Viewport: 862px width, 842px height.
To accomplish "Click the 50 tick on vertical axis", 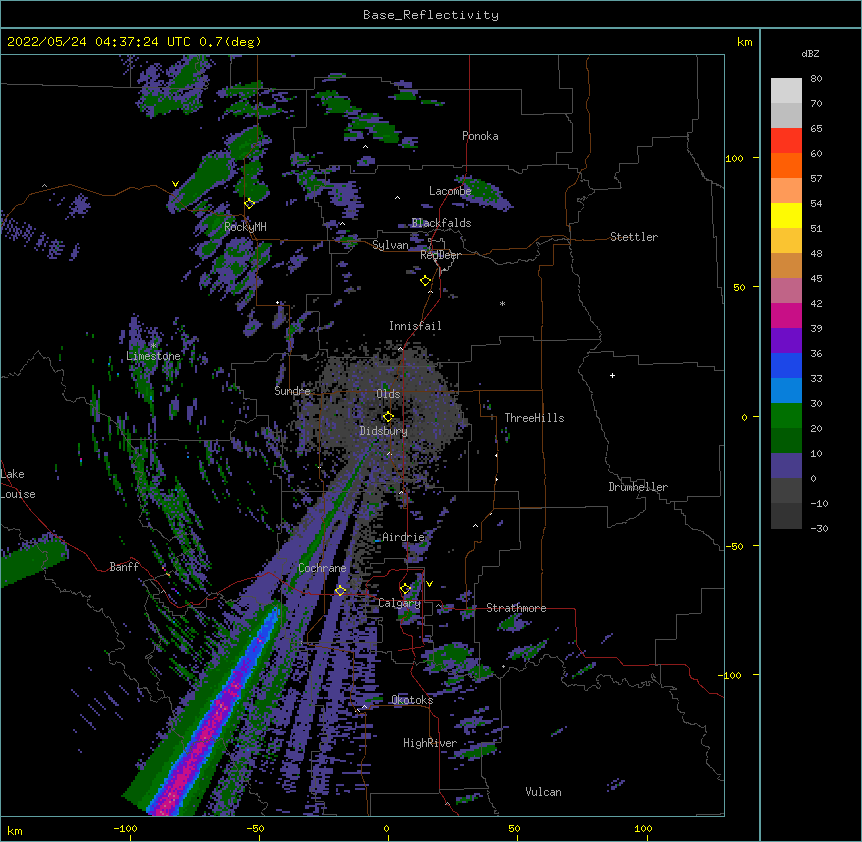I will click(739, 288).
